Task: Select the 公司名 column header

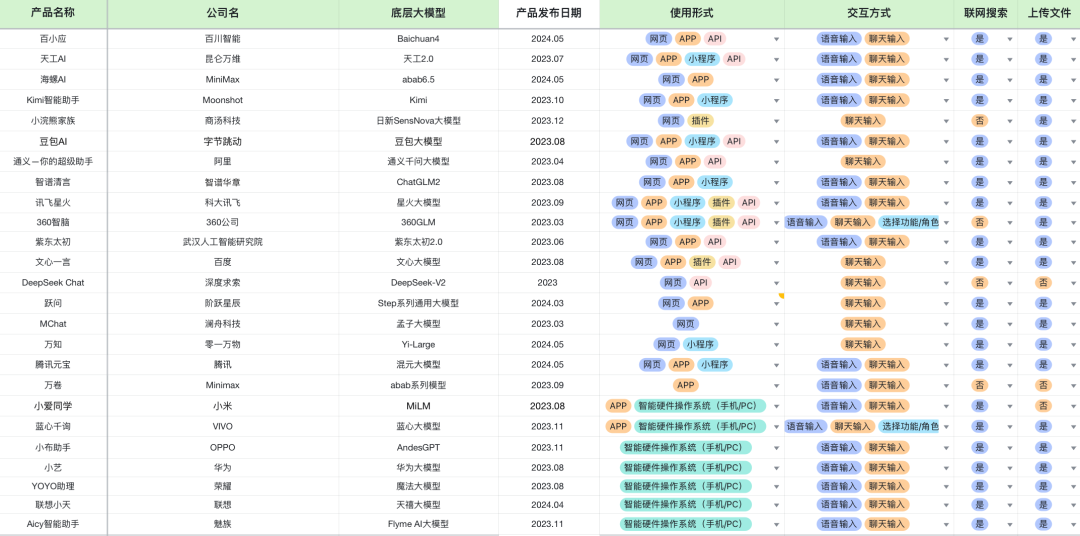Action: click(x=222, y=13)
